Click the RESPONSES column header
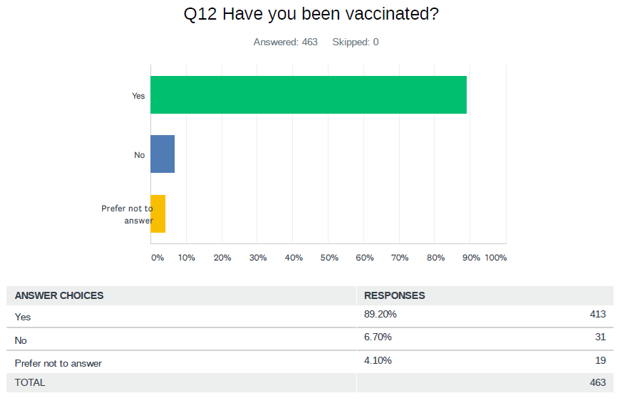Viewport: 620px width, 399px height. tap(394, 295)
